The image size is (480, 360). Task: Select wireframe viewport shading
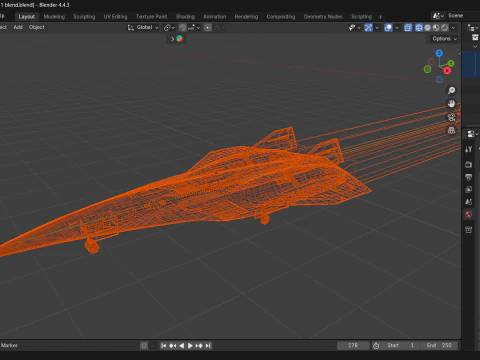(419, 28)
